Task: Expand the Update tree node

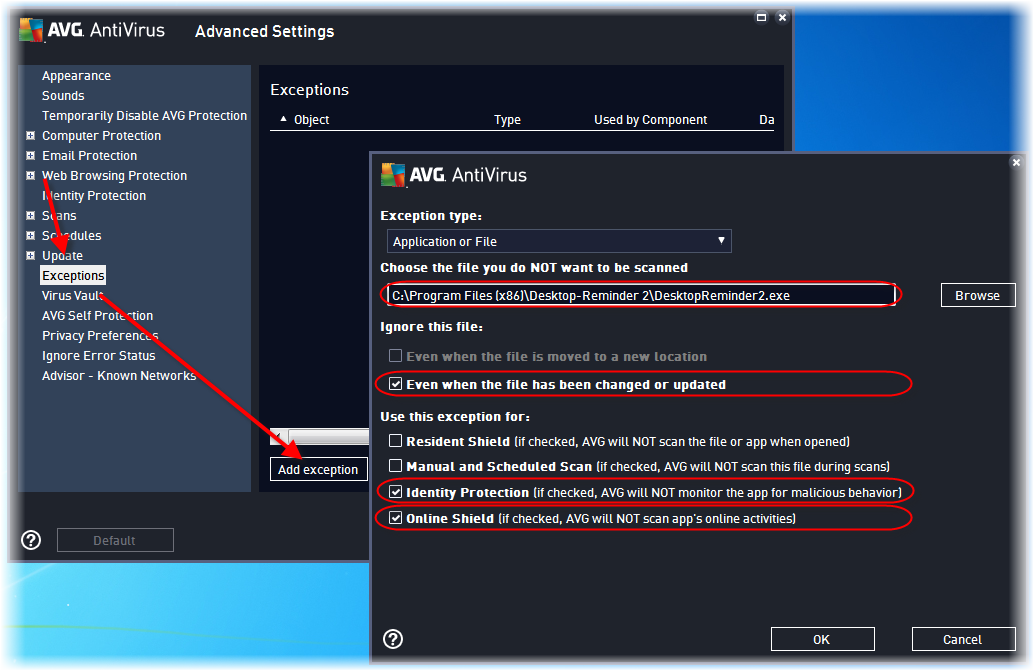Action: click(x=30, y=255)
